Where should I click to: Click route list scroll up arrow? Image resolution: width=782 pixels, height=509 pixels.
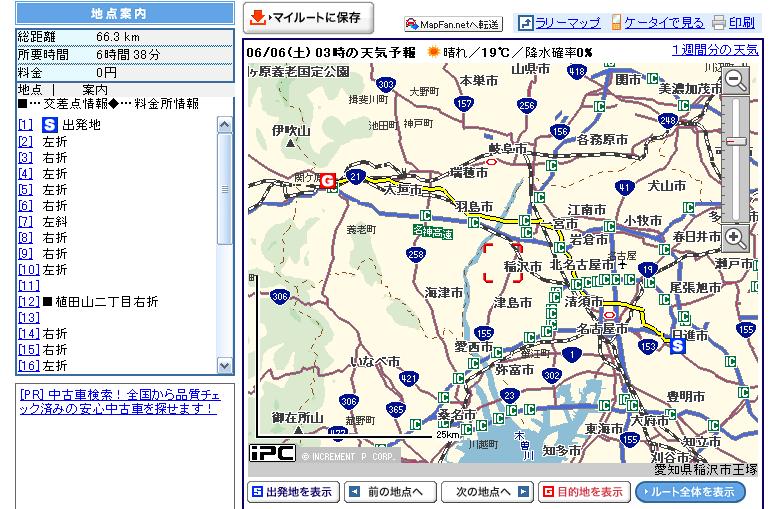point(224,125)
